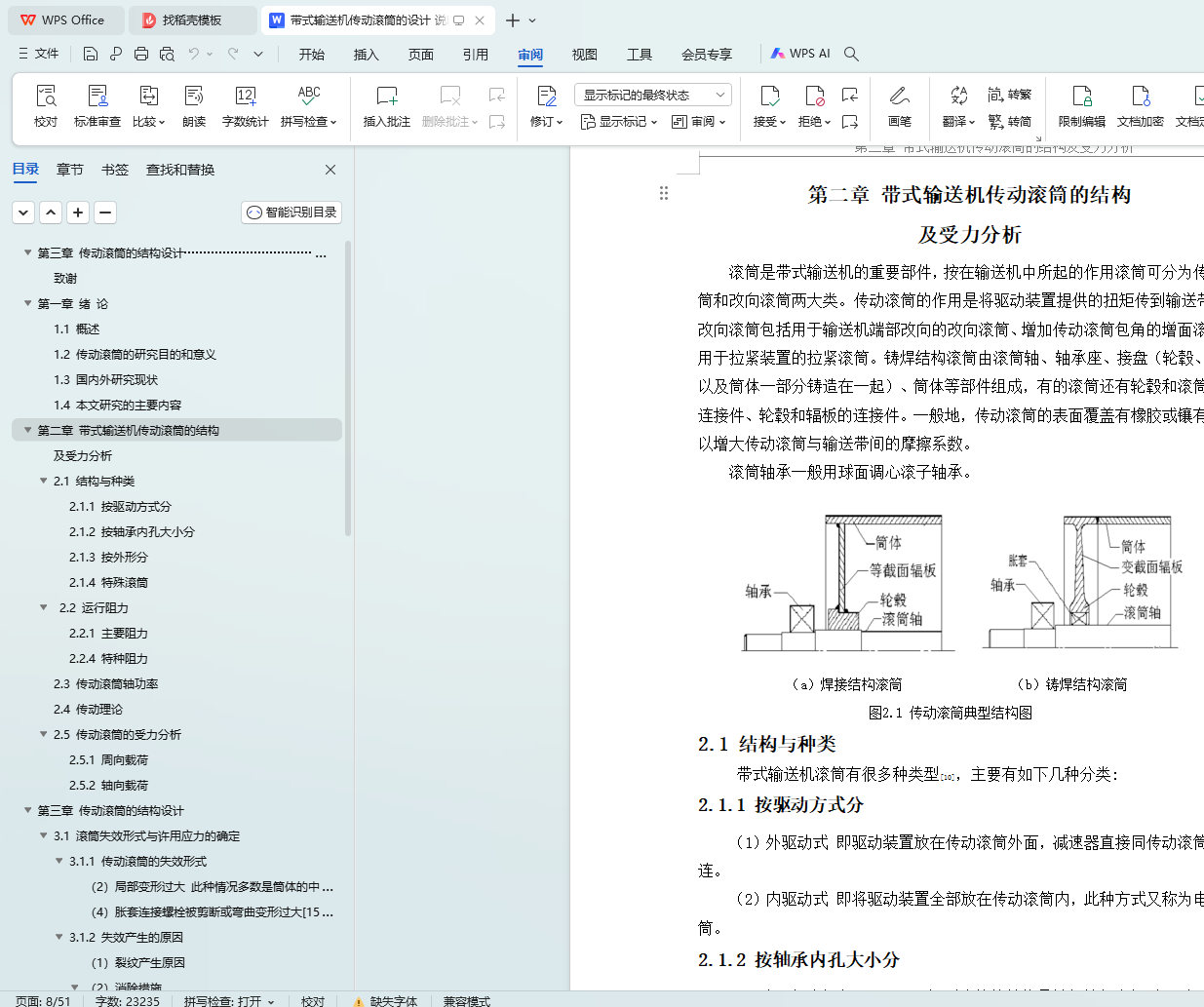Jump to 2.4 传动理论 in outline

pos(89,709)
